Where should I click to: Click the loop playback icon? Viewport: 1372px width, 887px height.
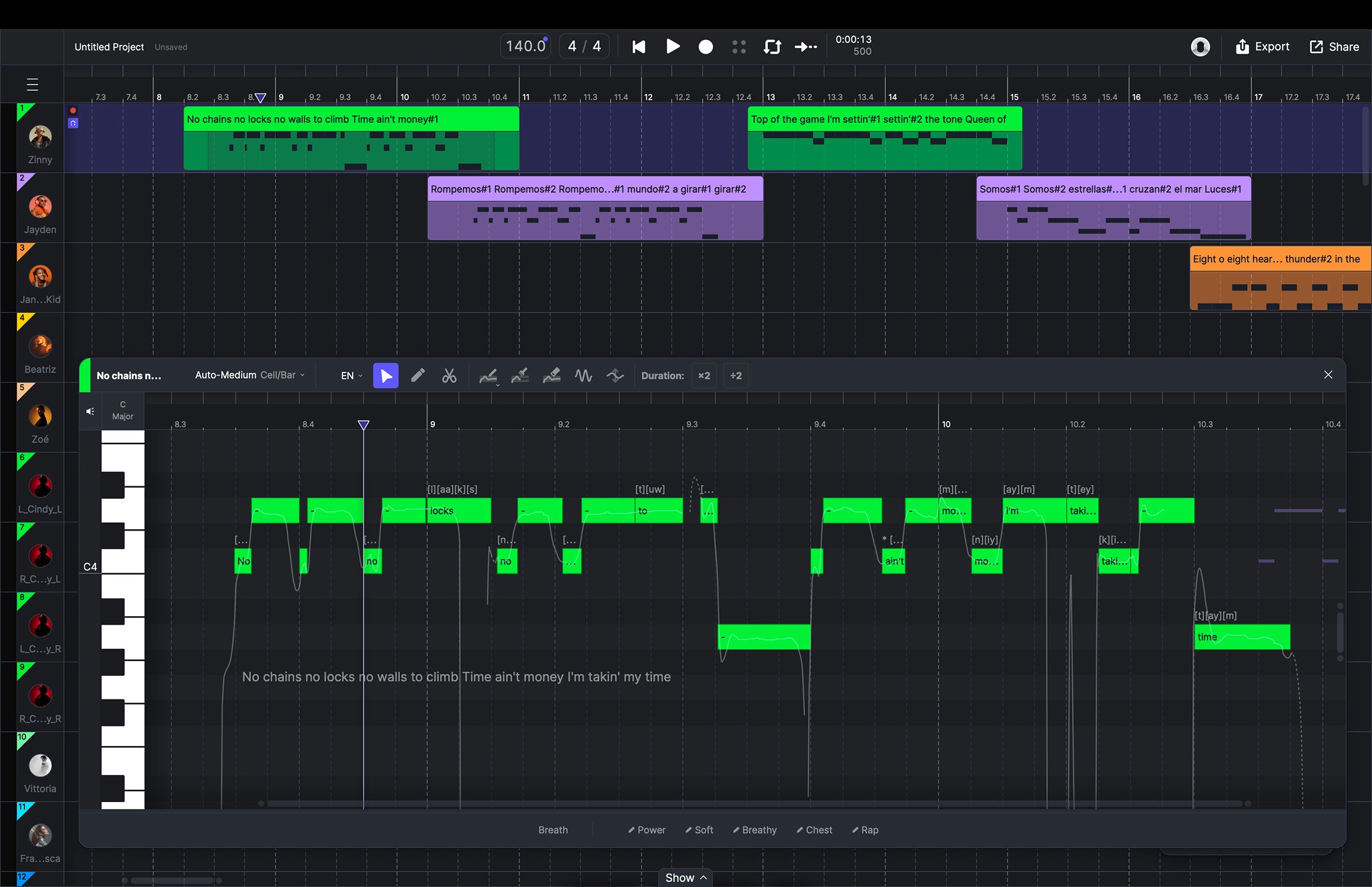(x=772, y=46)
